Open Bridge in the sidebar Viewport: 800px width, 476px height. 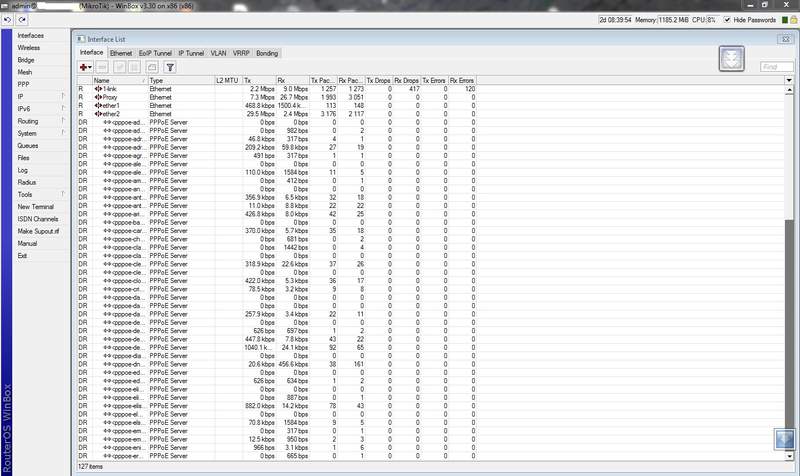(x=26, y=60)
